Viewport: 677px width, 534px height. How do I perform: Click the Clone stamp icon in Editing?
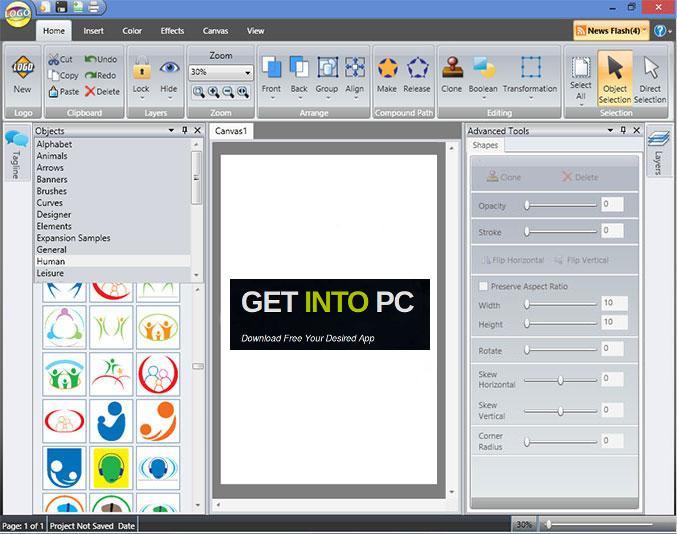452,68
